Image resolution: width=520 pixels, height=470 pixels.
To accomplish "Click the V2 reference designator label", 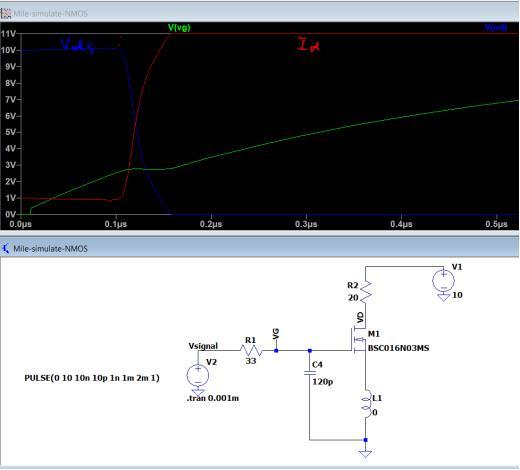I will pyautogui.click(x=212, y=362).
